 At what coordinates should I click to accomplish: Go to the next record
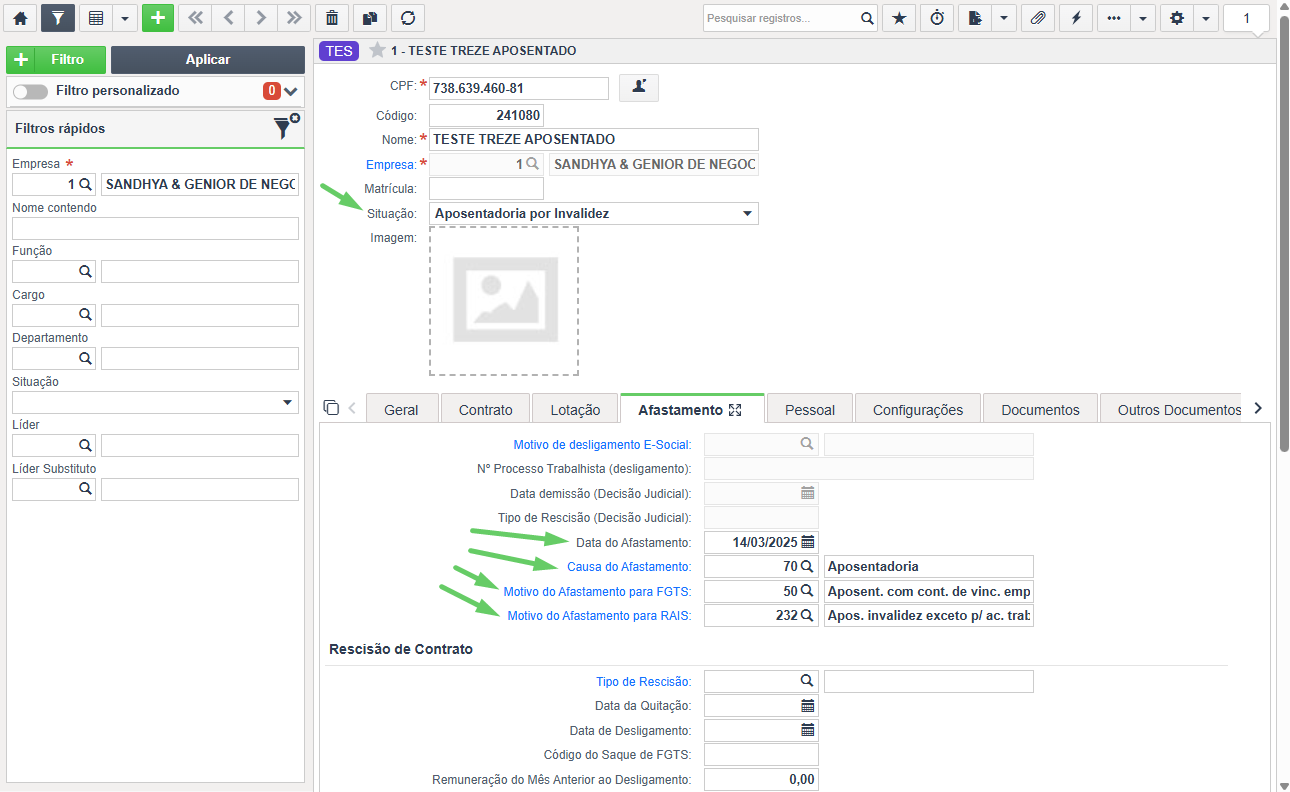pos(261,18)
